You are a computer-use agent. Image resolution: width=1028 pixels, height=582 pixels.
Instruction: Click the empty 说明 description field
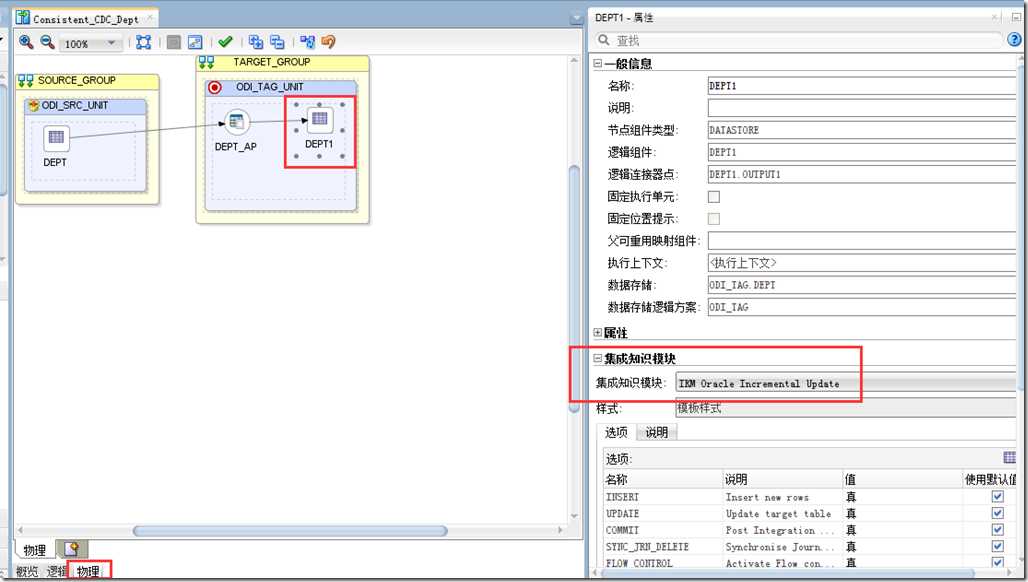tap(861, 108)
